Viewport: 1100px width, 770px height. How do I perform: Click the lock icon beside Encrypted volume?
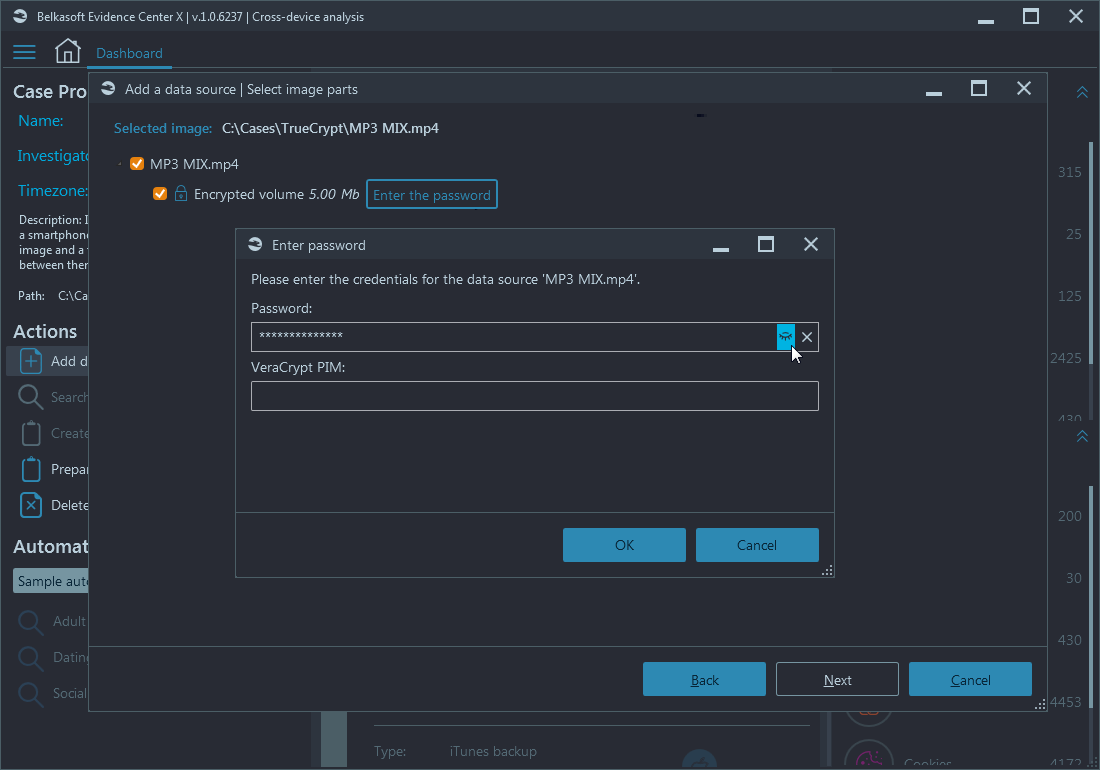[x=181, y=194]
